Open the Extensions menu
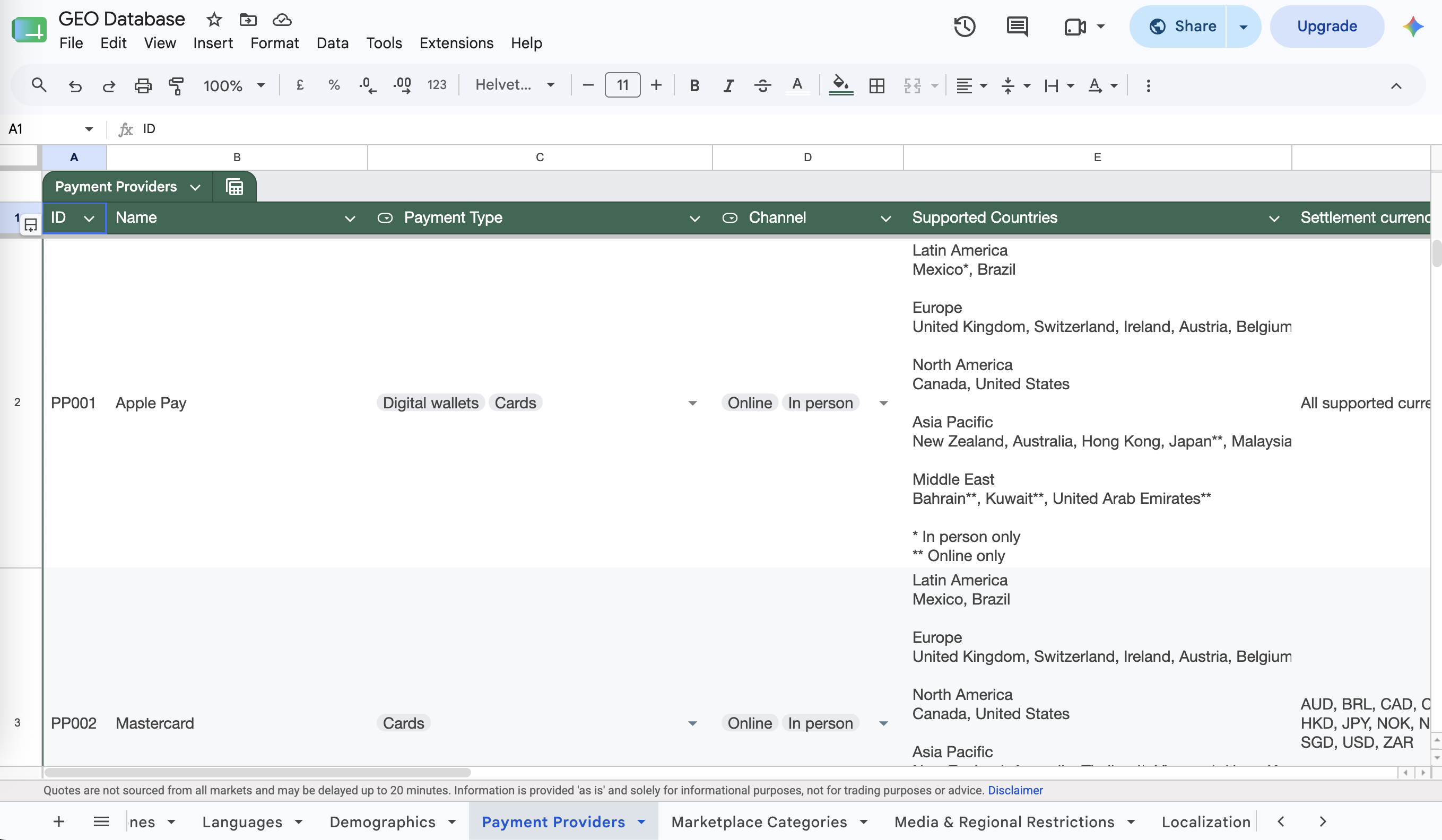Image resolution: width=1442 pixels, height=840 pixels. click(456, 43)
